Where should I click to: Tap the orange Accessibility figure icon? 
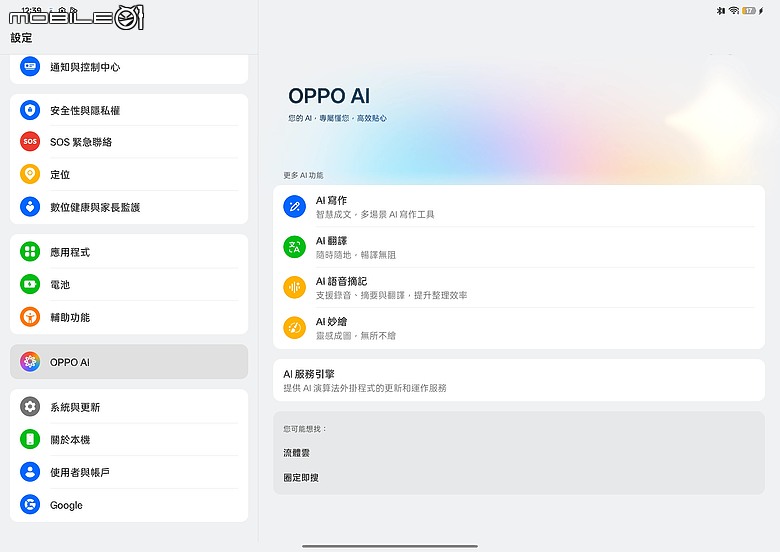30,317
